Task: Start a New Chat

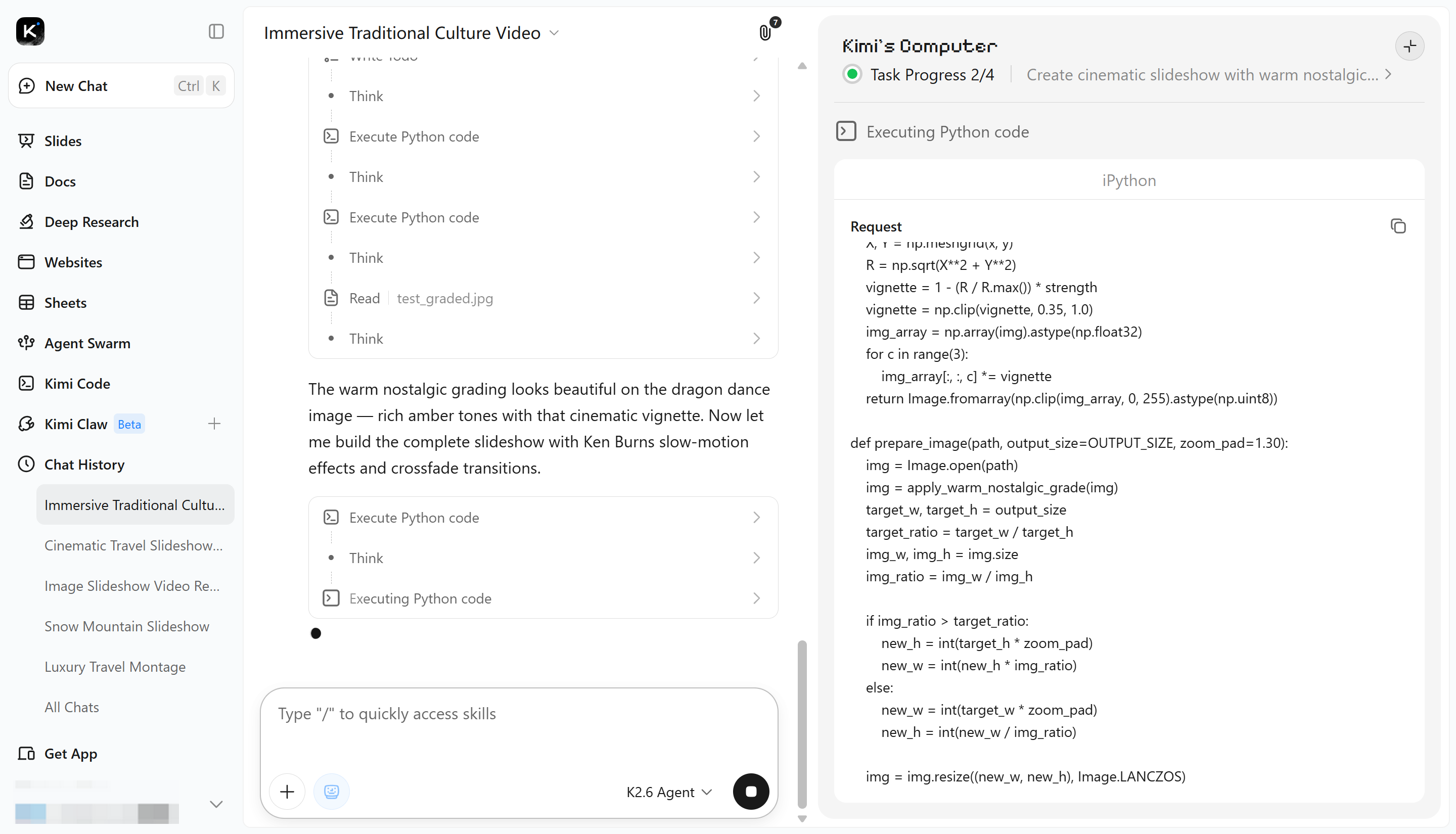Action: pyautogui.click(x=121, y=86)
